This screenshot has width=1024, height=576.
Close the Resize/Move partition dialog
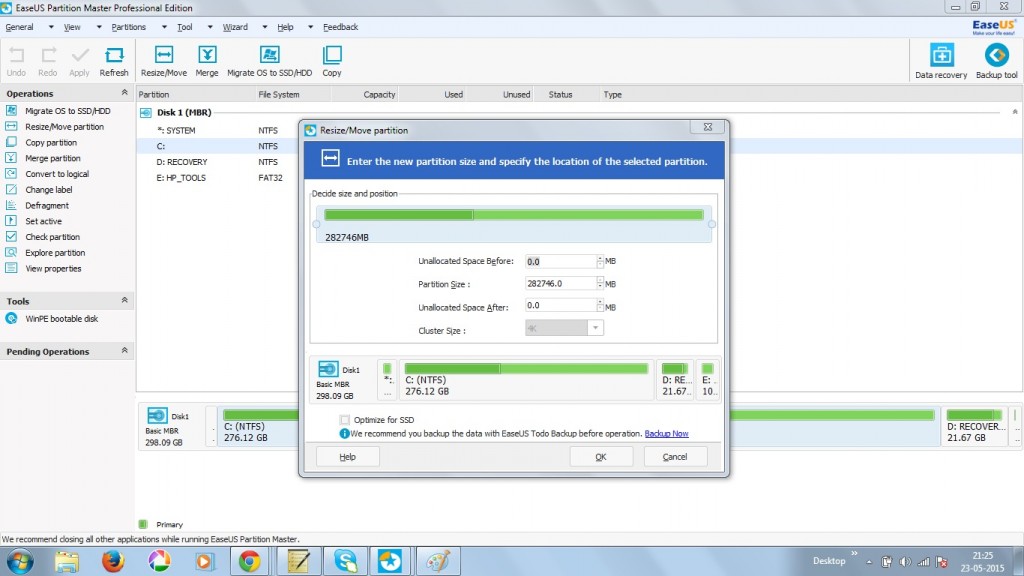click(708, 127)
